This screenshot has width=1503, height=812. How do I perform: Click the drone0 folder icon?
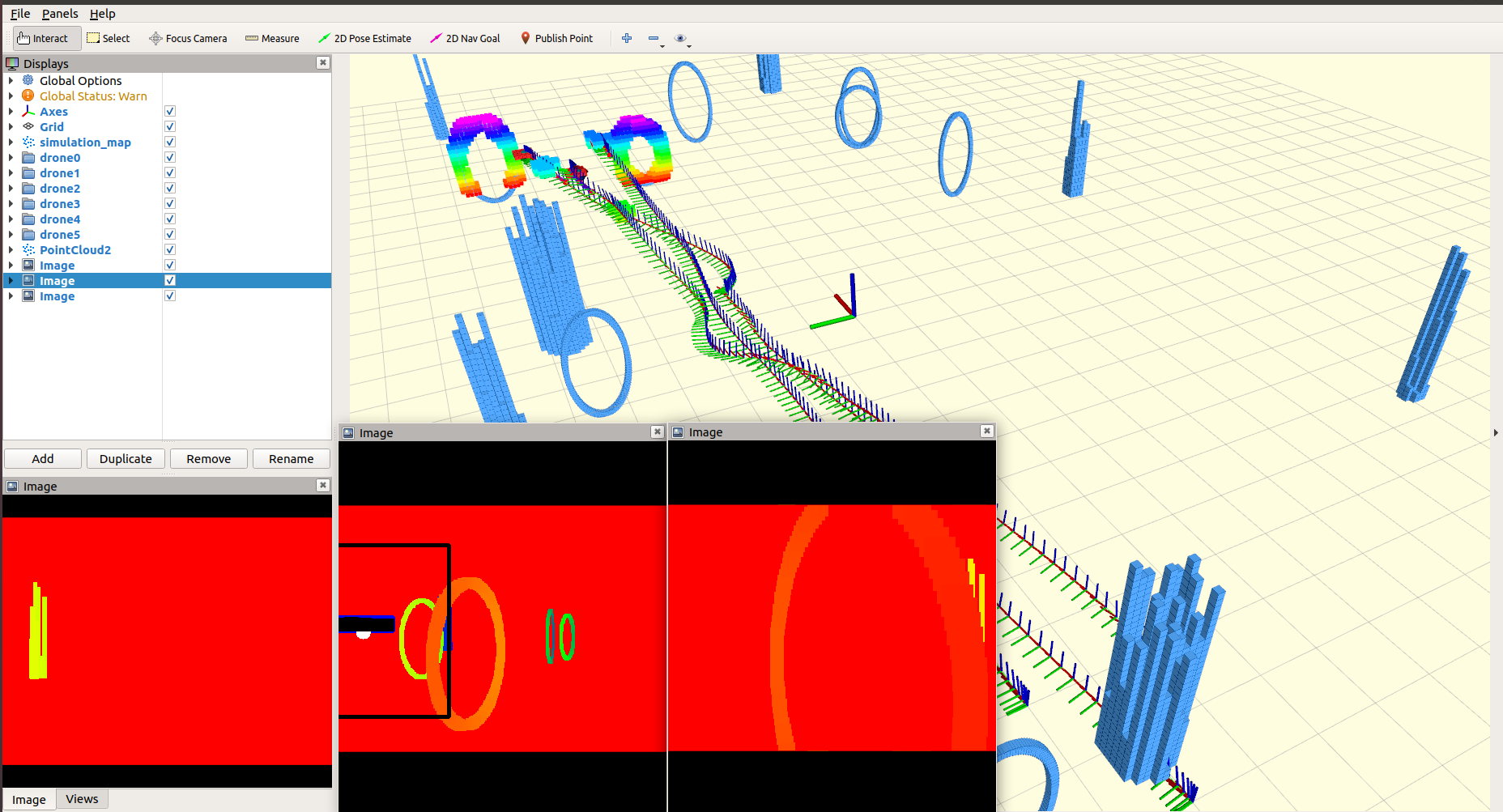[x=28, y=157]
